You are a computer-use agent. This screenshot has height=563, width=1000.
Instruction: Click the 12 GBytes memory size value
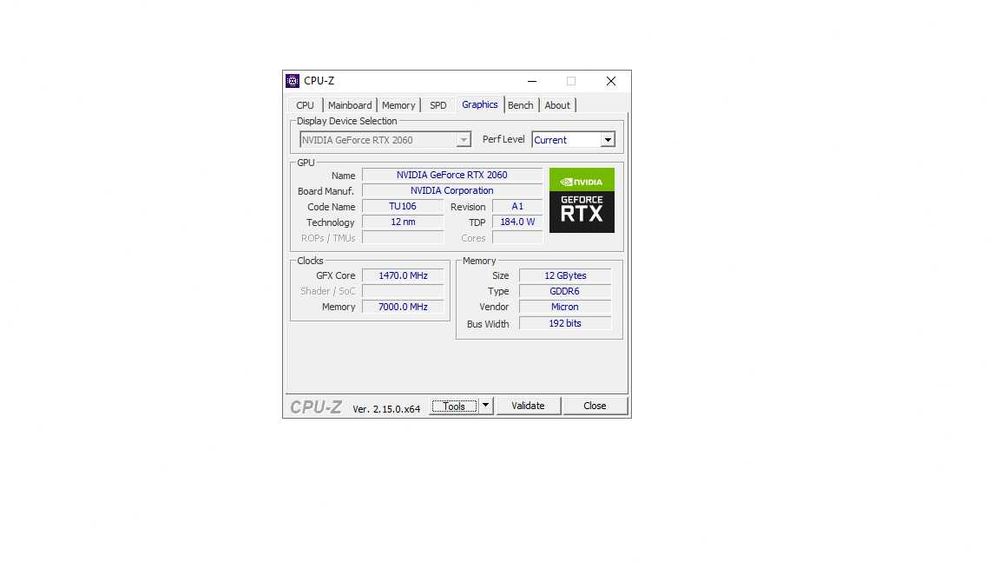(x=565, y=275)
